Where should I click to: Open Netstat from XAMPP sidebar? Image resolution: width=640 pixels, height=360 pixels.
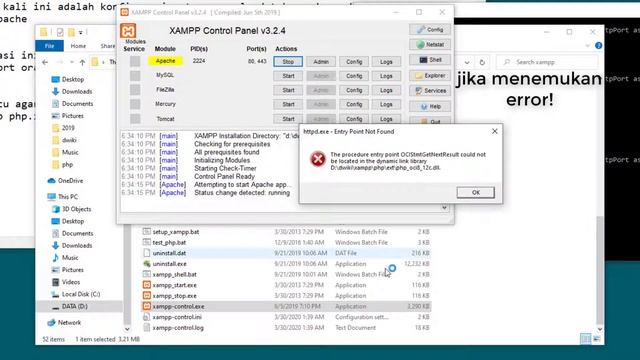(x=430, y=44)
